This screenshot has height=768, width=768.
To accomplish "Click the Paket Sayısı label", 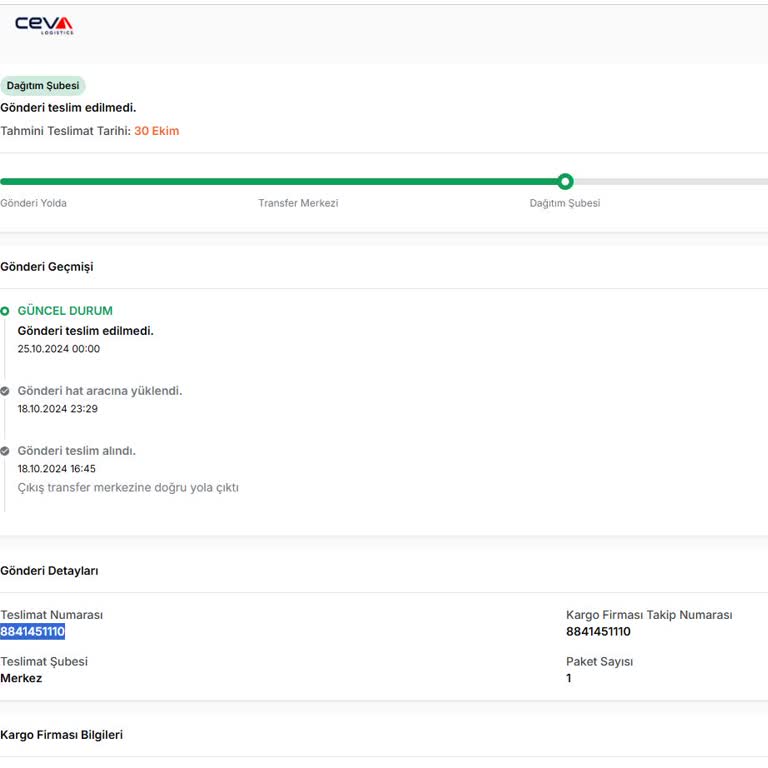I will click(x=600, y=662).
